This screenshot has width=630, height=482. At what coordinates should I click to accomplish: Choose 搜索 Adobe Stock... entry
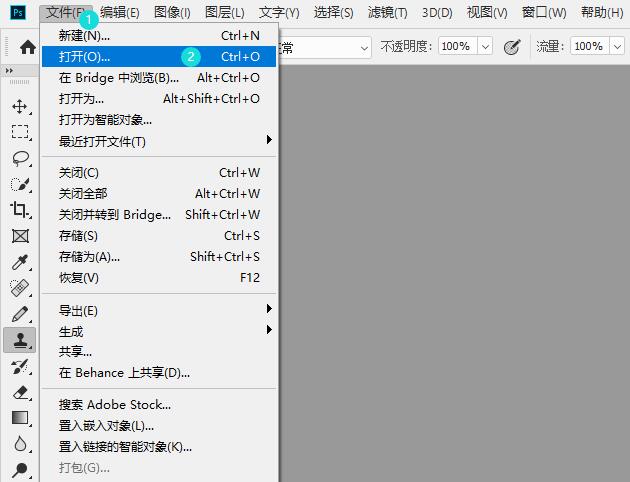(159, 404)
